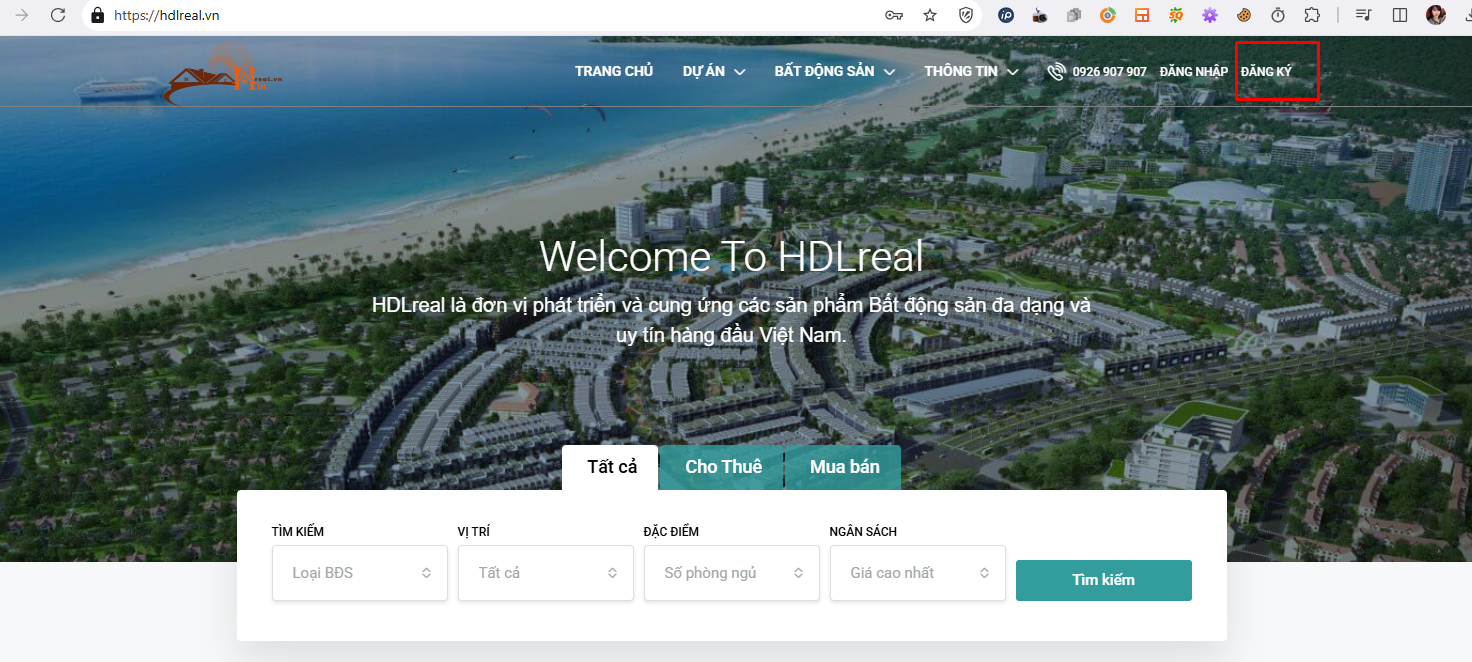Click the HDLreal house logo
Image resolution: width=1472 pixels, height=662 pixels.
(222, 75)
